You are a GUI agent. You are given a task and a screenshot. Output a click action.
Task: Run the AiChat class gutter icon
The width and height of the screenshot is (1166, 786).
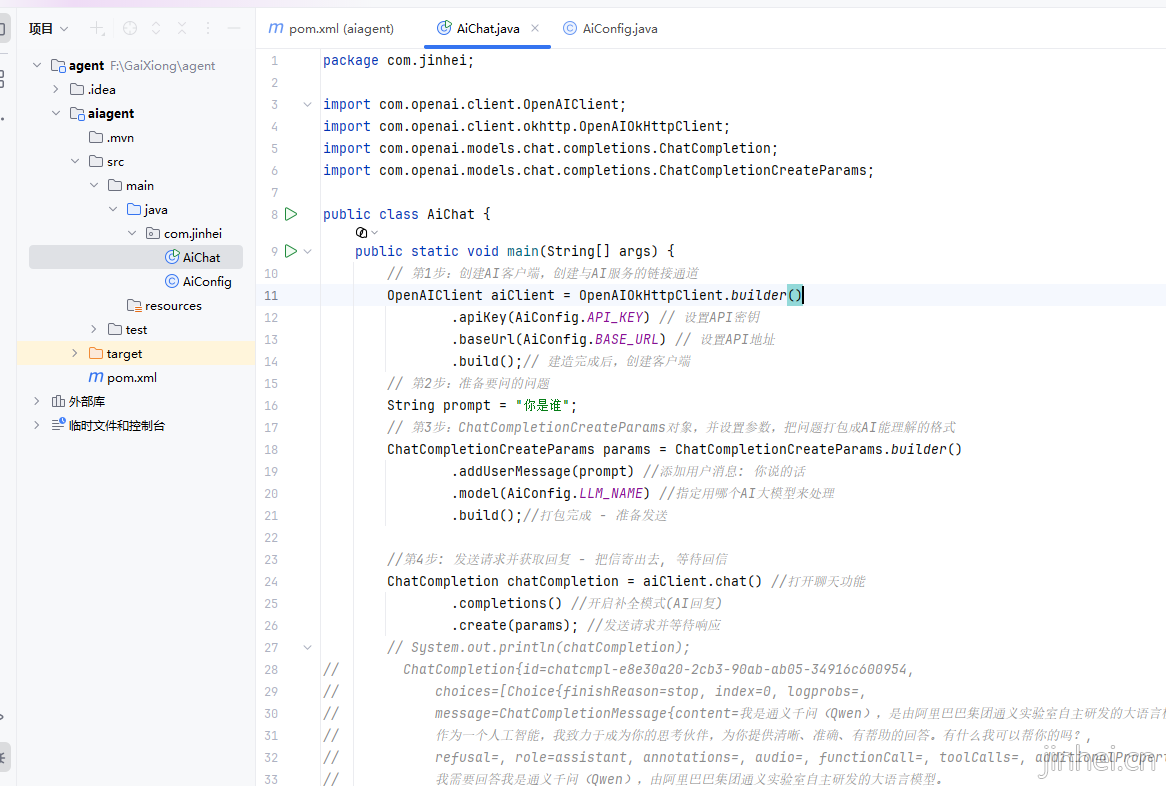292,214
